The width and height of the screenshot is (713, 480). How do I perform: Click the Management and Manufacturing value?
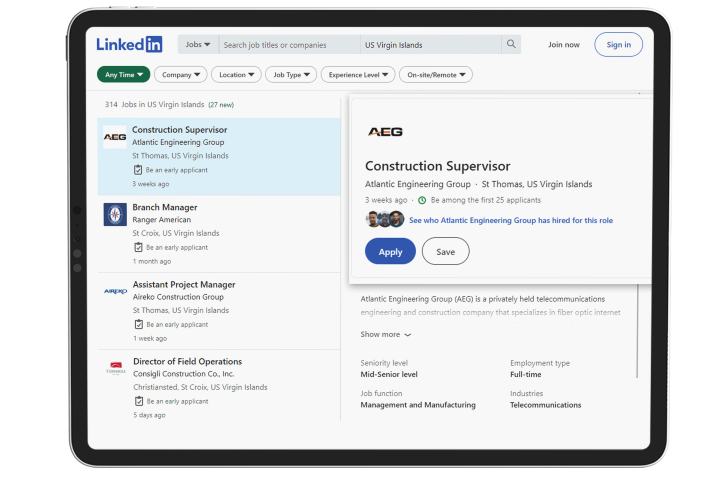click(418, 405)
